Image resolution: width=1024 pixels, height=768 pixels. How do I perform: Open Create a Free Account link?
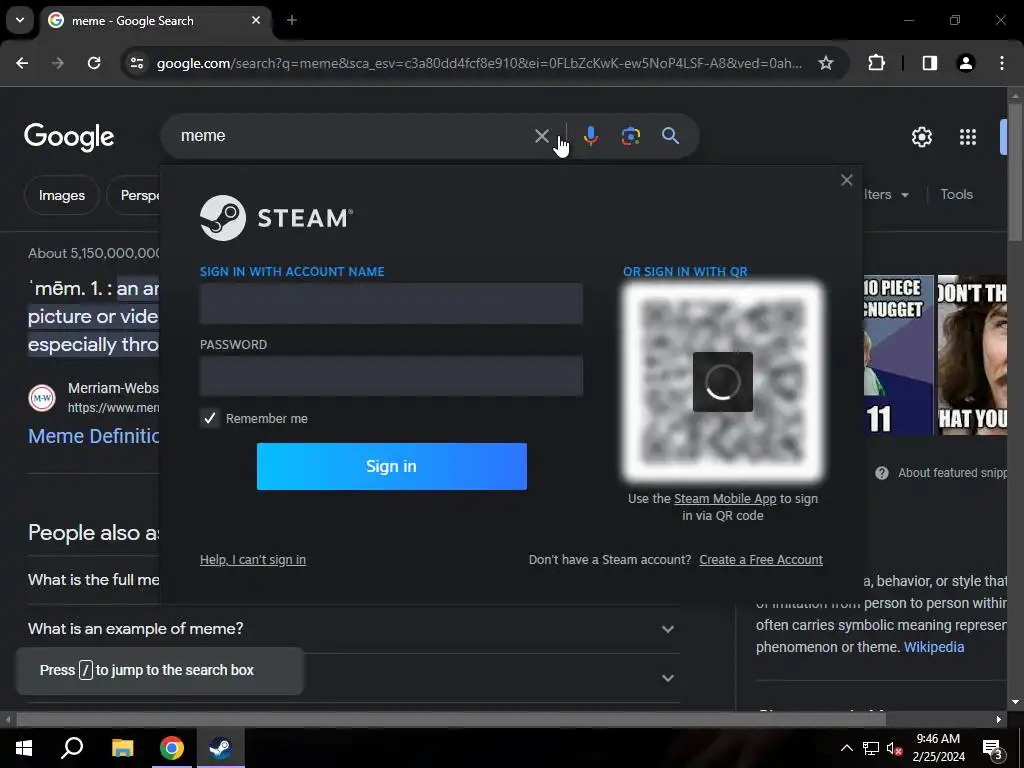761,560
